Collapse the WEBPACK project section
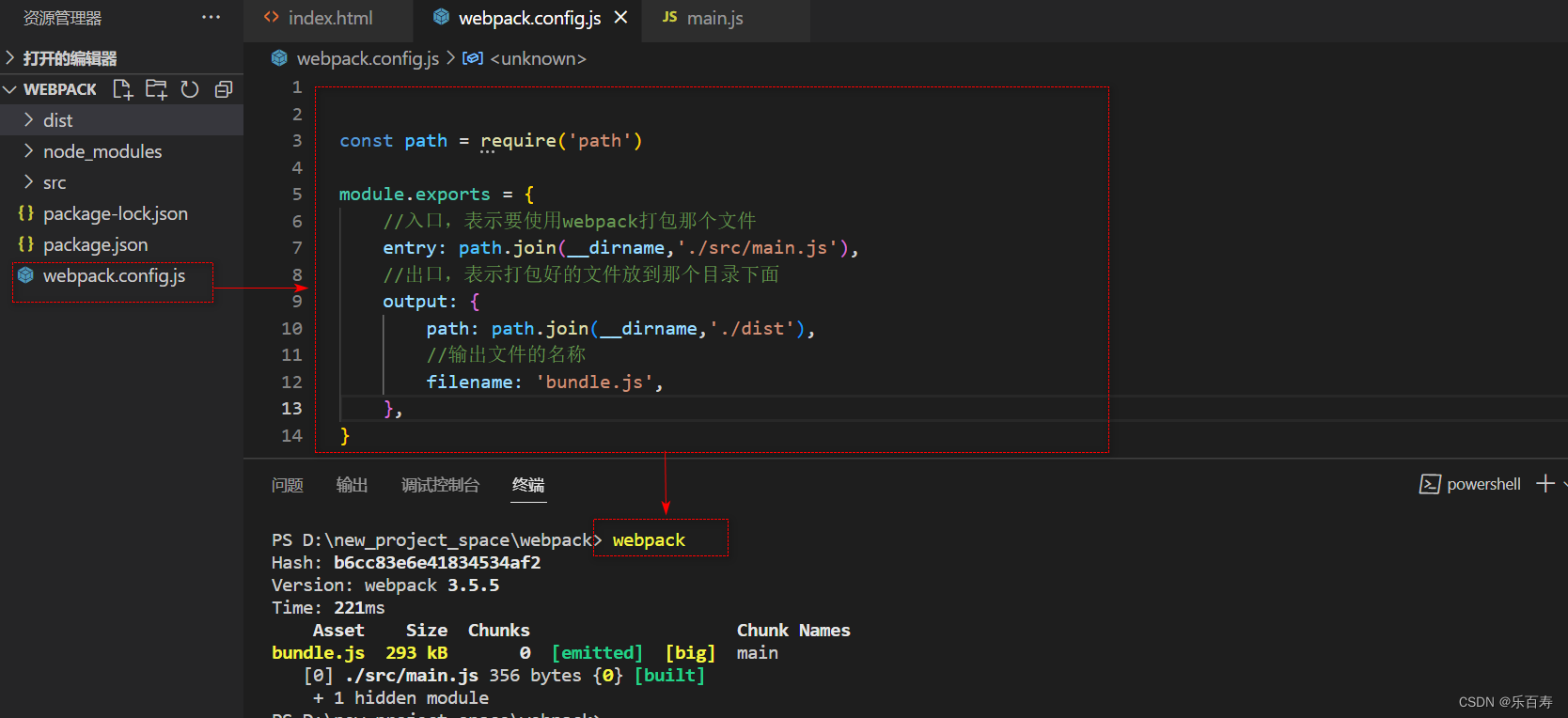Image resolution: width=1568 pixels, height=718 pixels. (10, 89)
